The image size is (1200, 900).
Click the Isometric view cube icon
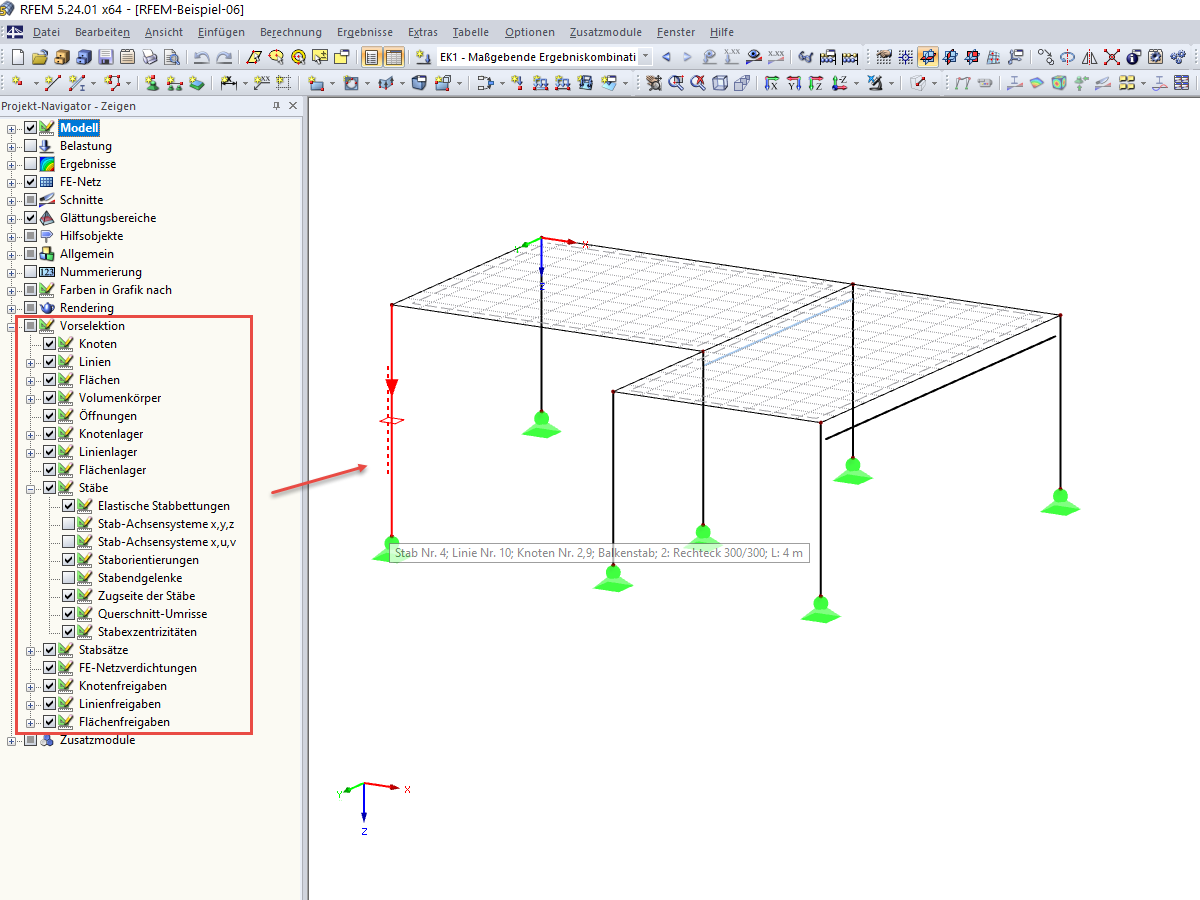click(720, 83)
